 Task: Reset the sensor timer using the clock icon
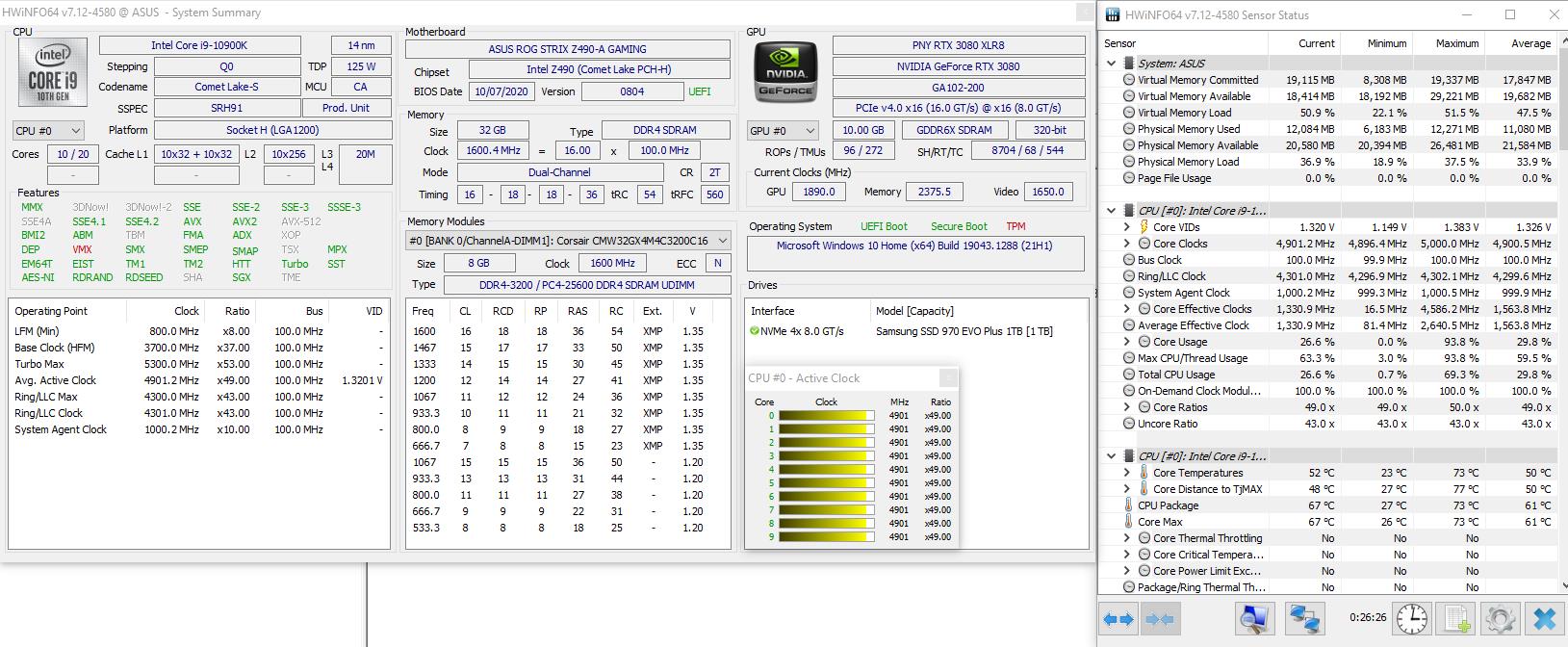coord(1412,618)
